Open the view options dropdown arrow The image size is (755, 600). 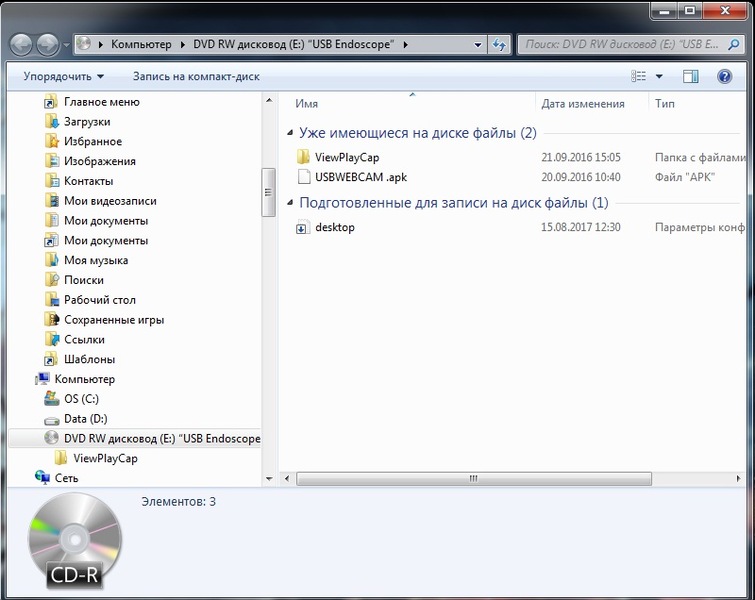659,76
